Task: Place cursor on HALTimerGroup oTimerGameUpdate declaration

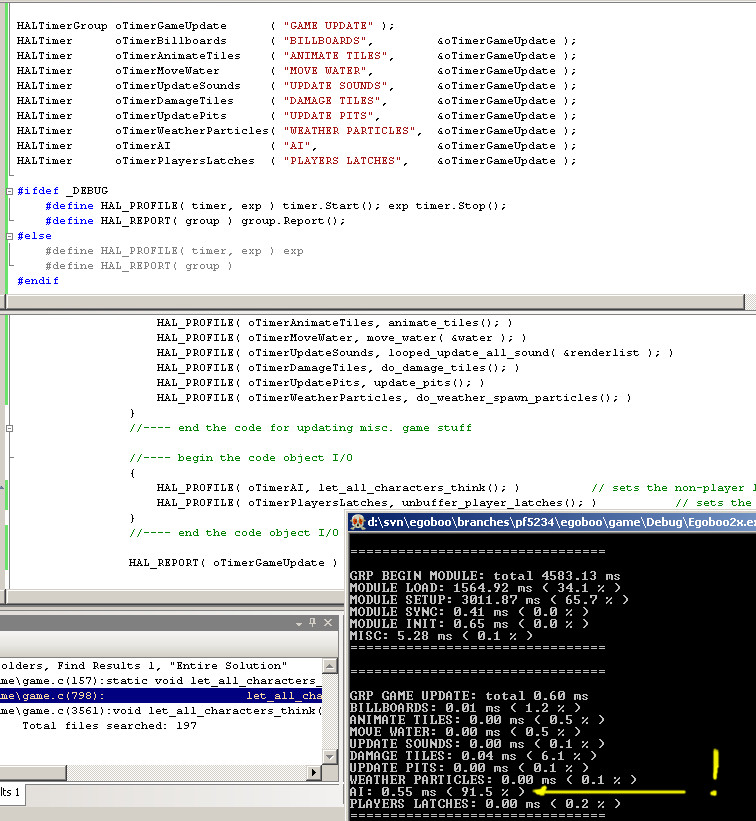Action: point(205,26)
